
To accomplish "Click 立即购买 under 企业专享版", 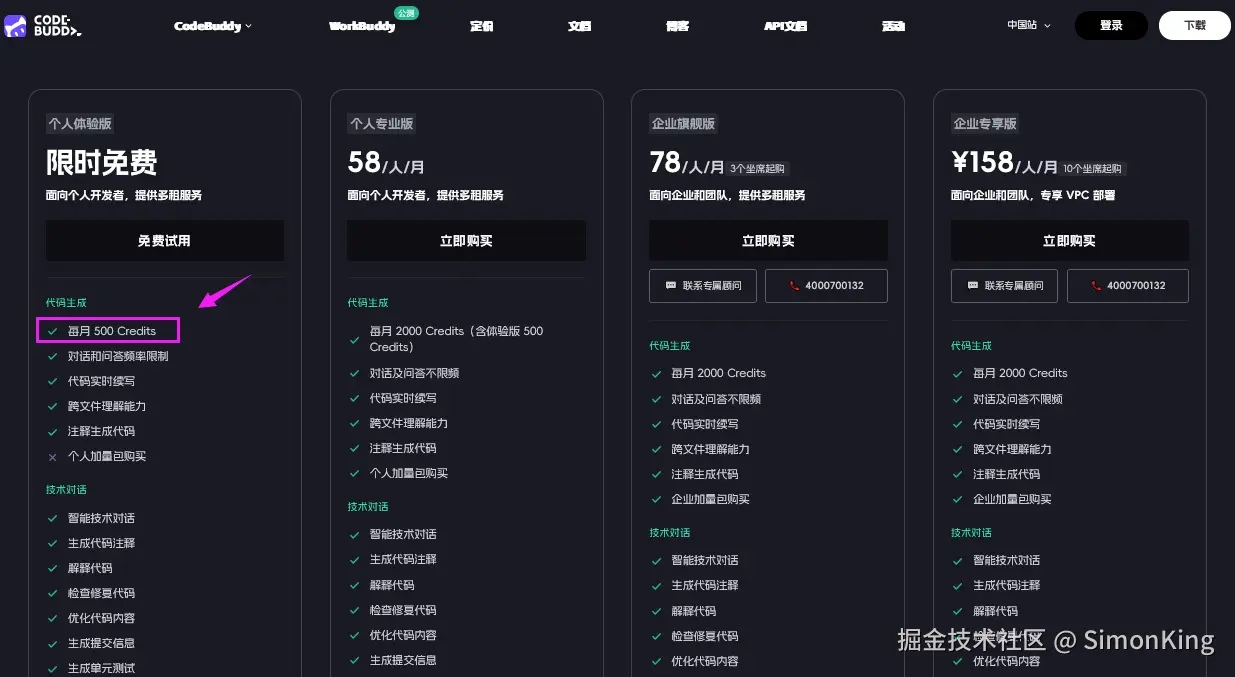I will (1070, 241).
